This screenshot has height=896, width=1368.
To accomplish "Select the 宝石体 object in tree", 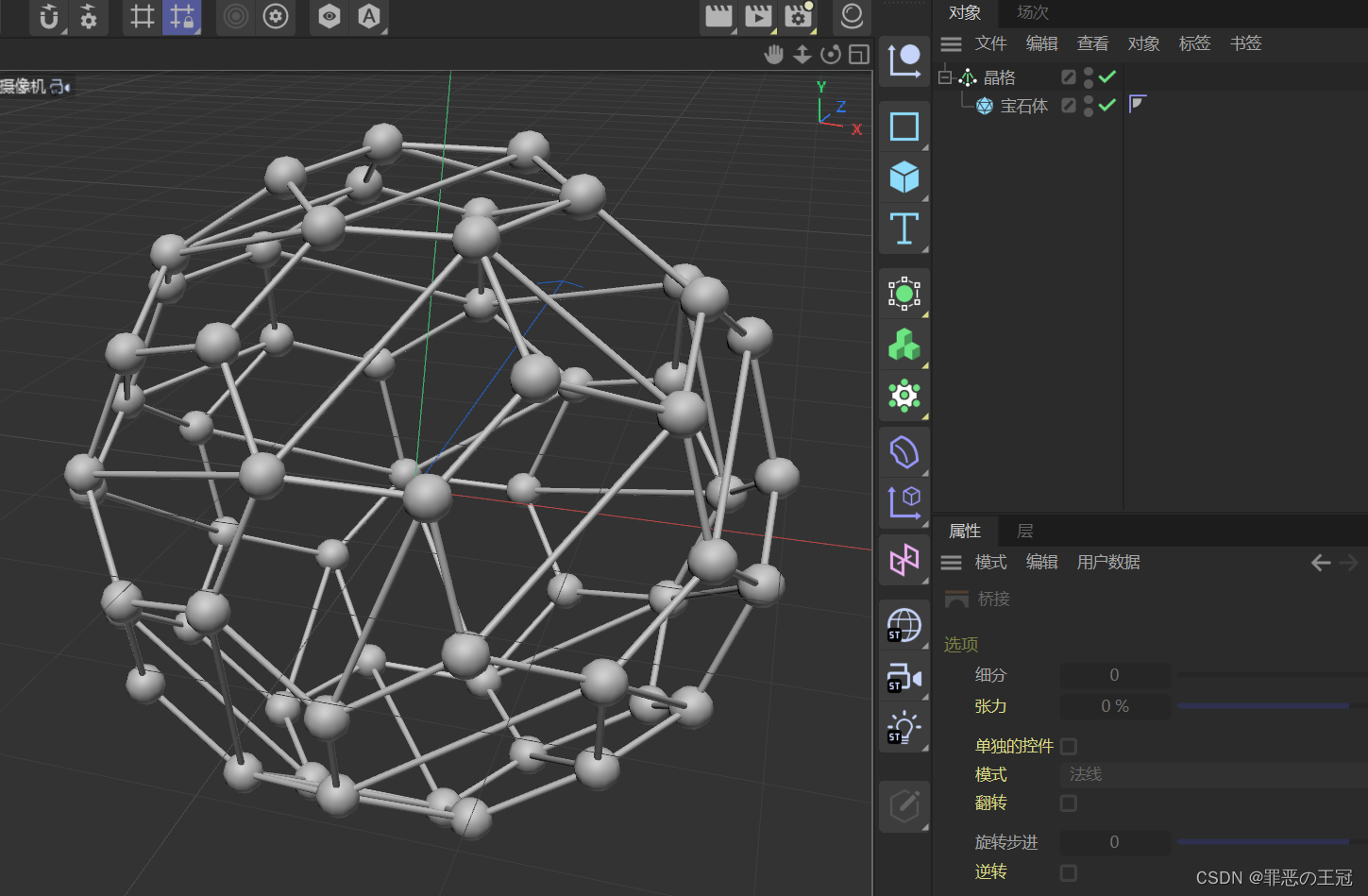I will coord(1024,106).
